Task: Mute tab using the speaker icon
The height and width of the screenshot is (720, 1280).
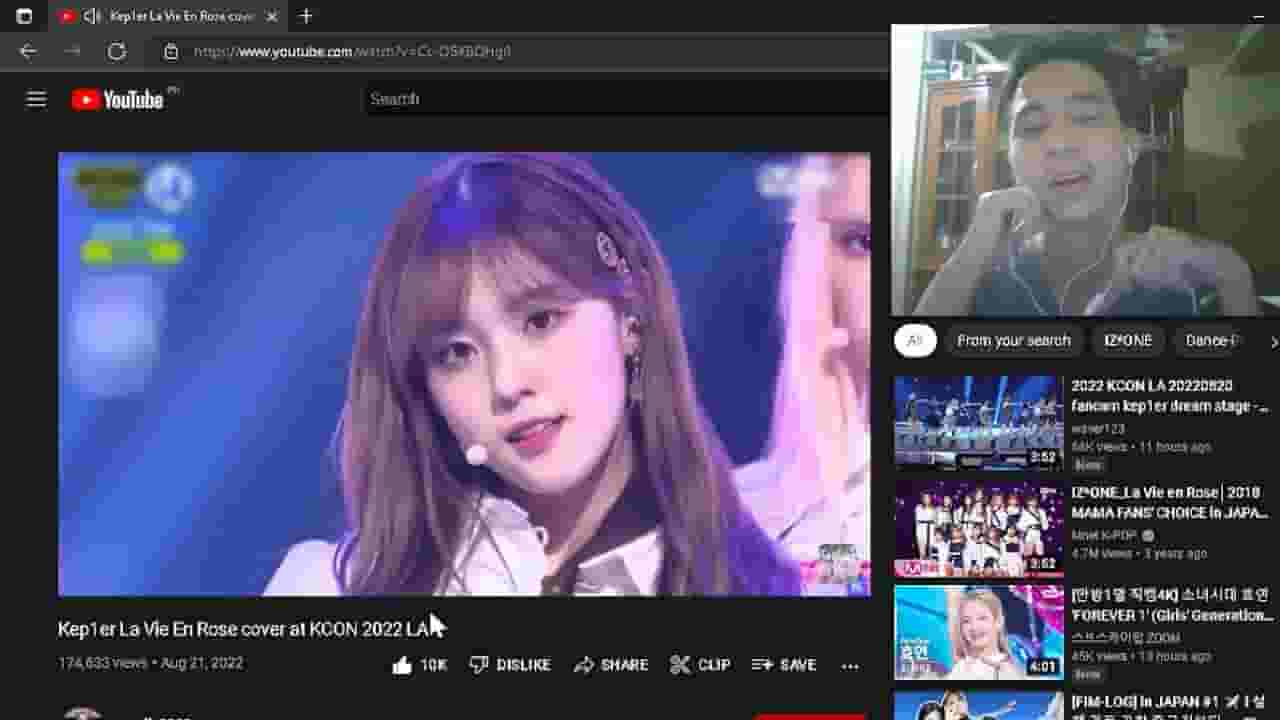Action: [x=92, y=16]
